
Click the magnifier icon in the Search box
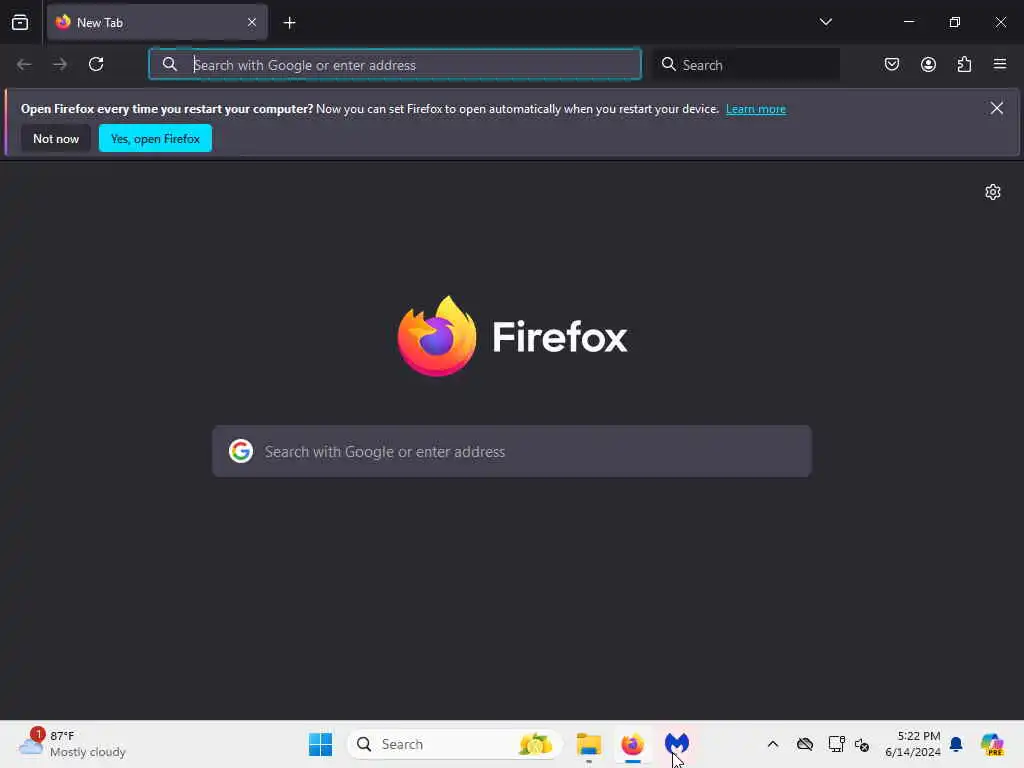(x=668, y=64)
